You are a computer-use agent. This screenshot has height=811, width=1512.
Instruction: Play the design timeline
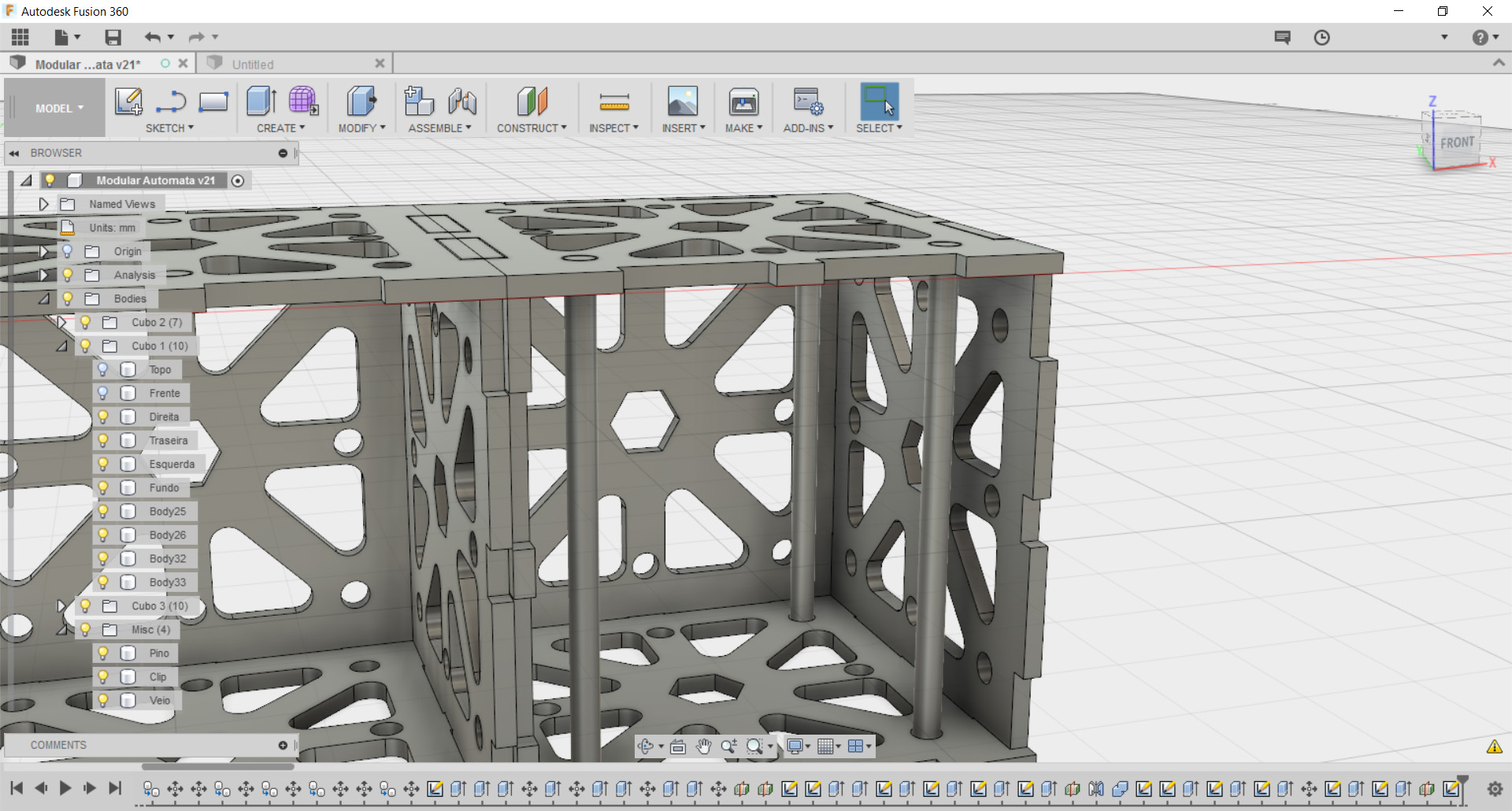pos(65,788)
